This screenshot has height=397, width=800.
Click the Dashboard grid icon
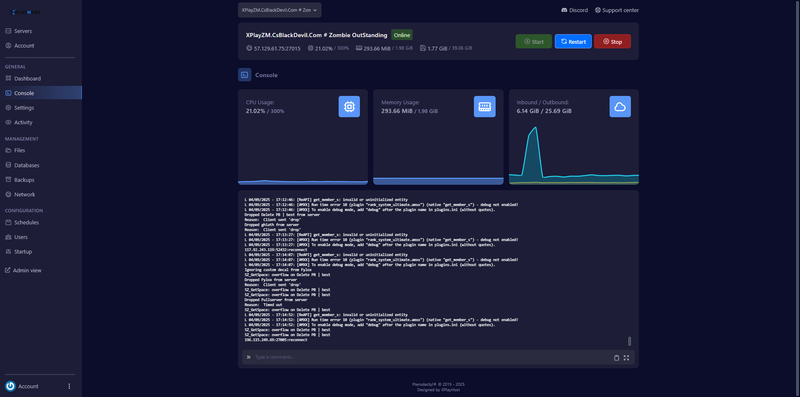pos(8,79)
